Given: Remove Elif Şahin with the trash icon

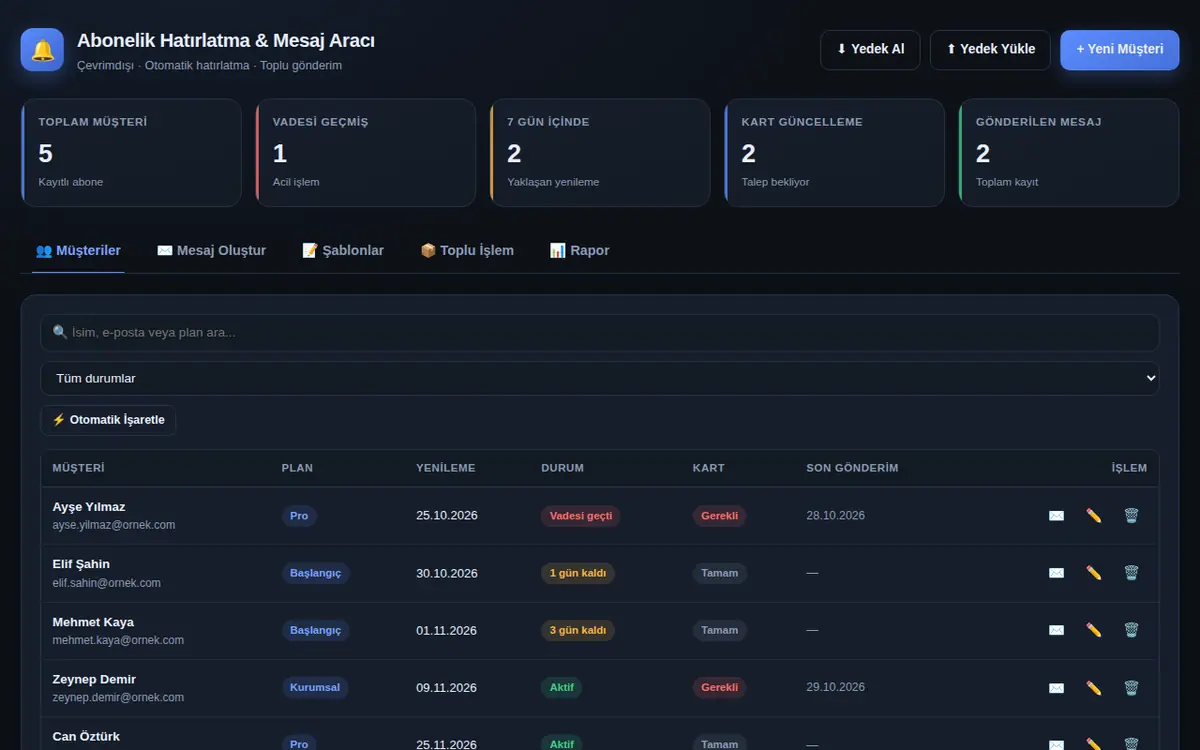Looking at the screenshot, I should (x=1131, y=573).
